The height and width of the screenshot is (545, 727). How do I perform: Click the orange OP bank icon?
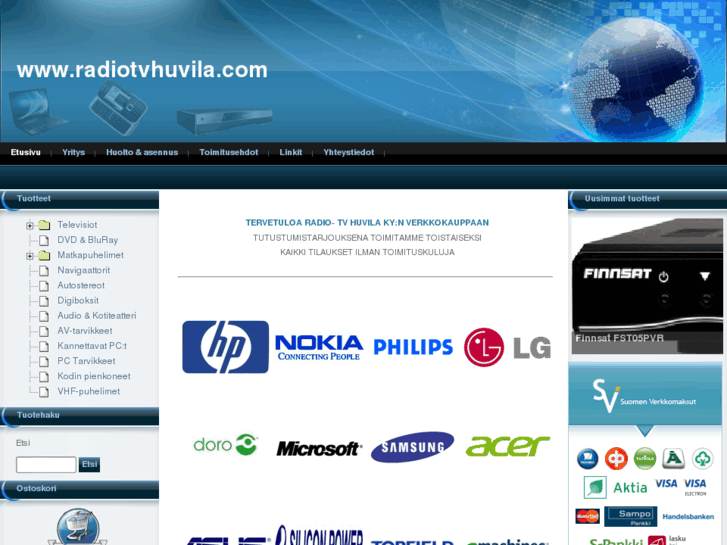[616, 459]
